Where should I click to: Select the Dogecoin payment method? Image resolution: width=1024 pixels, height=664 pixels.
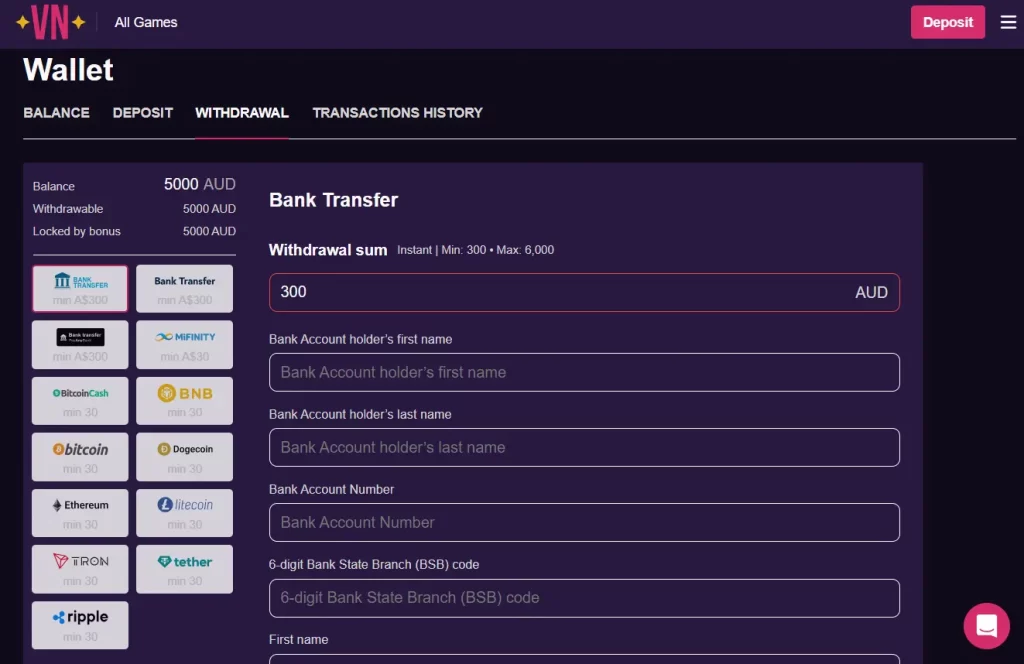click(184, 456)
